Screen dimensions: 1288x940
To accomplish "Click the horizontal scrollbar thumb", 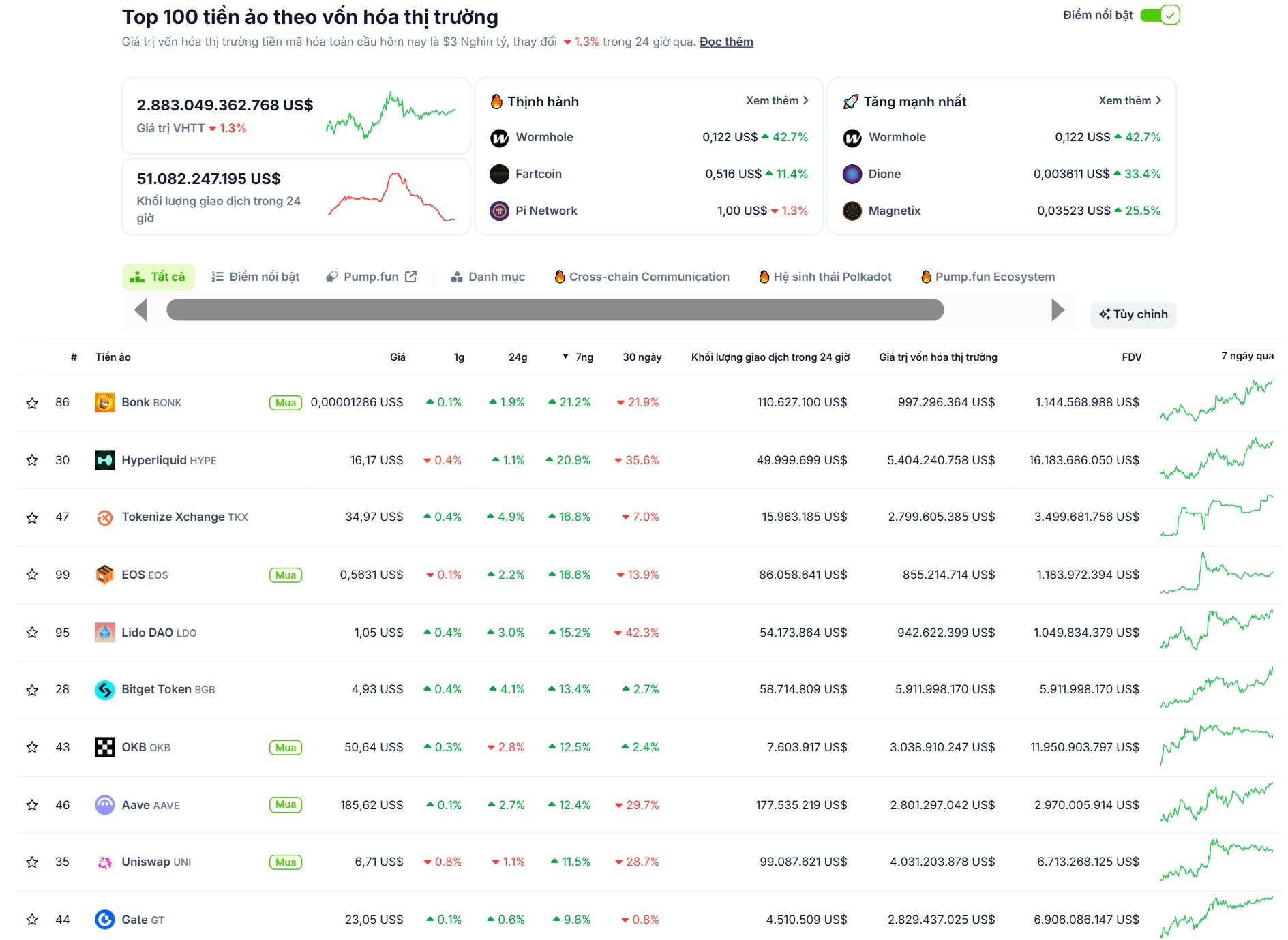I will coord(555,309).
